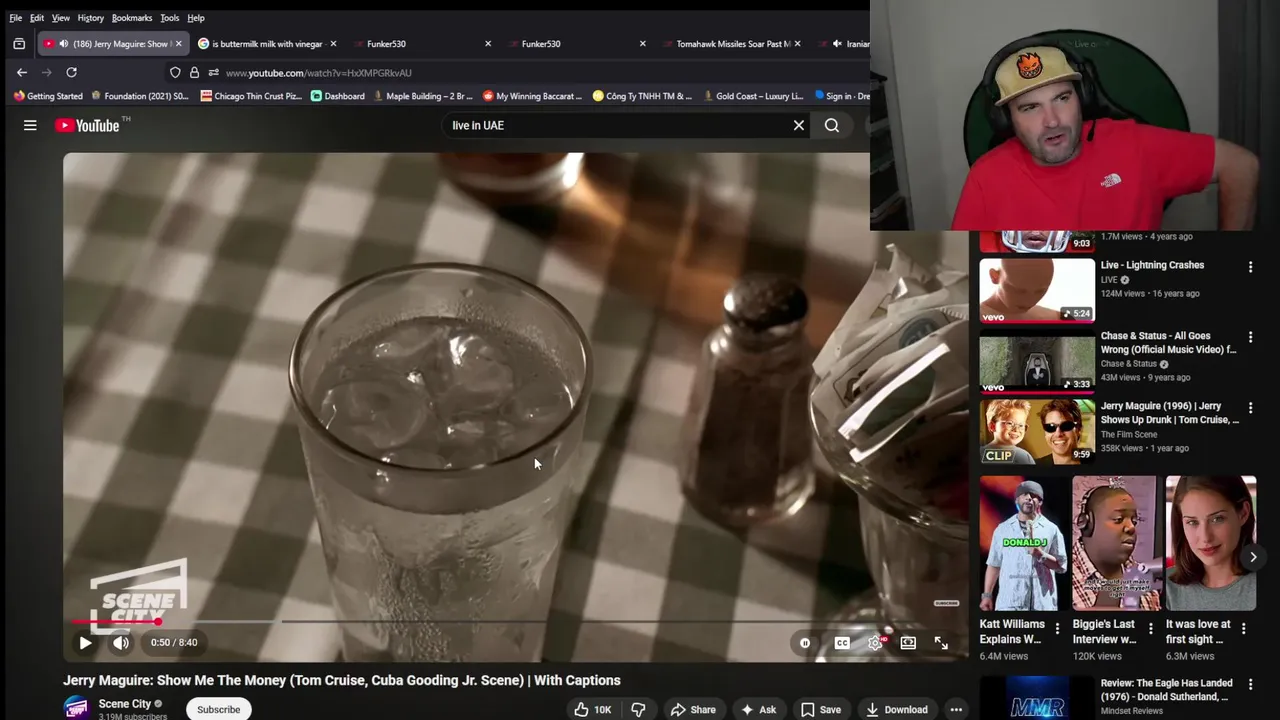
Task: Run search with magnifier button
Action: (x=832, y=125)
